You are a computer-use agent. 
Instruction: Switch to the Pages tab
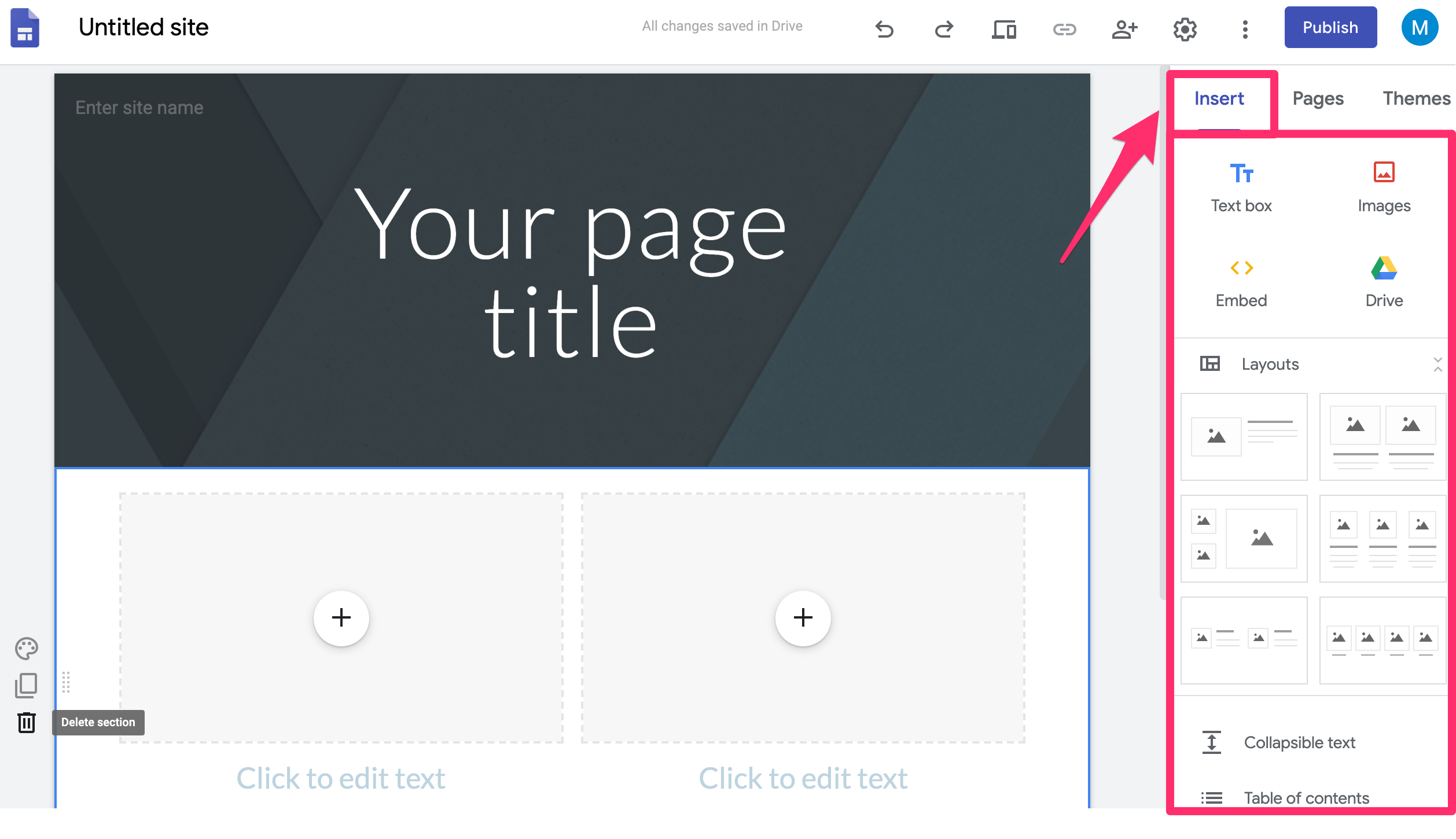click(1318, 98)
